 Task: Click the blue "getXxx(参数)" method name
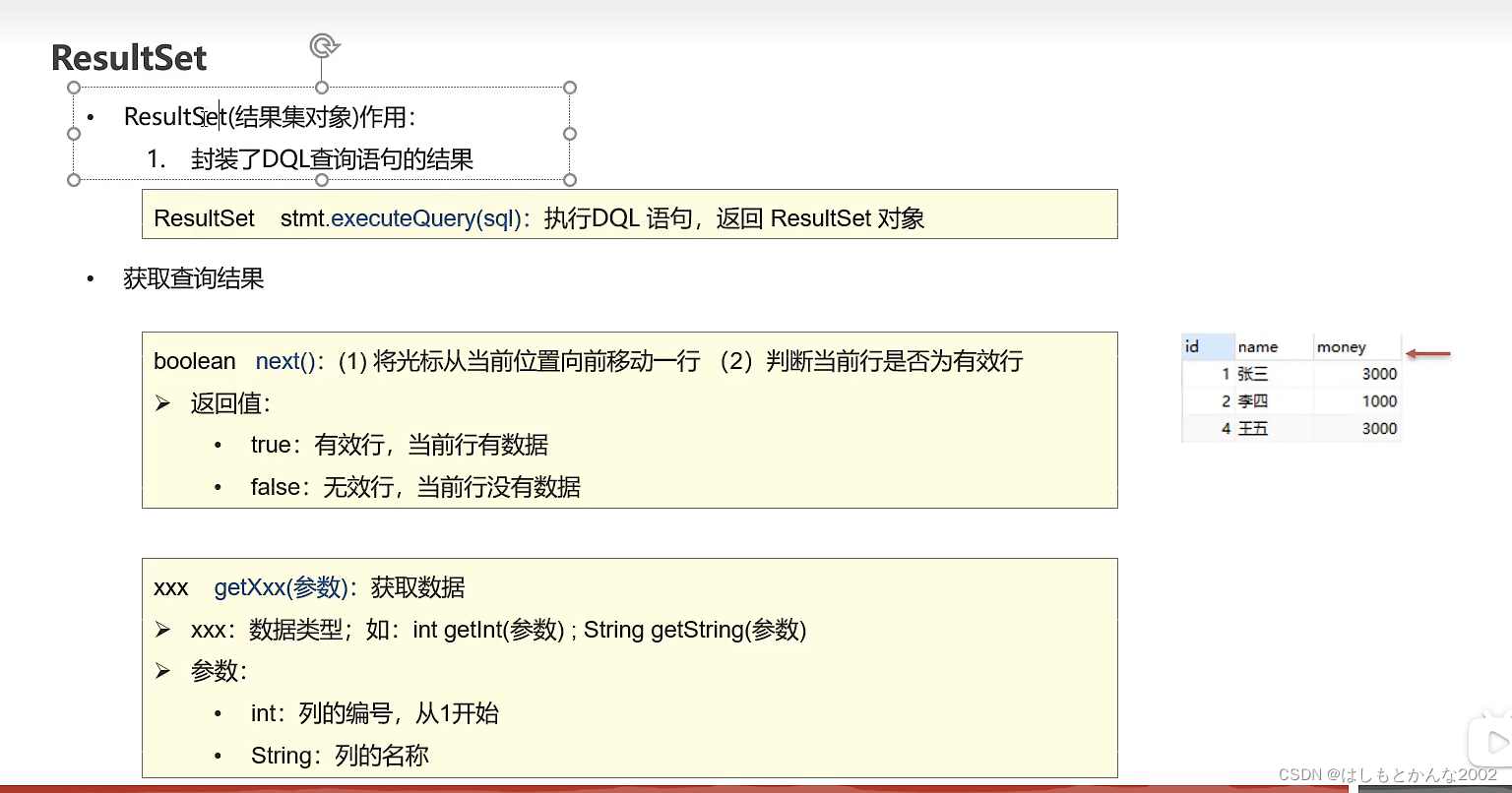(x=281, y=587)
